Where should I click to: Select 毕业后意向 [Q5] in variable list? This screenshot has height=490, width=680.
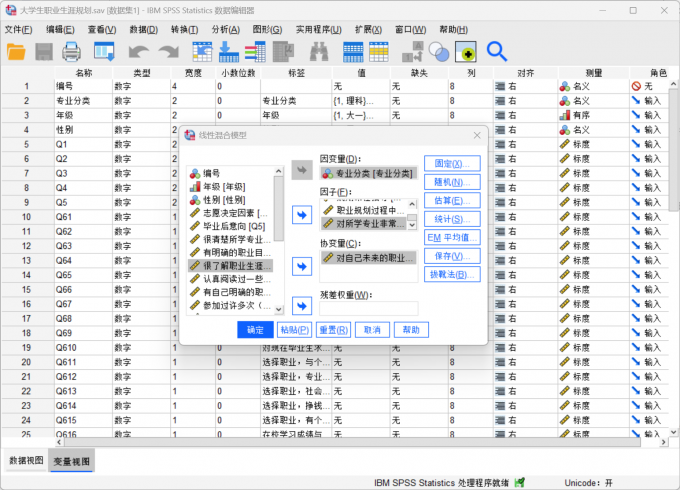pos(231,226)
